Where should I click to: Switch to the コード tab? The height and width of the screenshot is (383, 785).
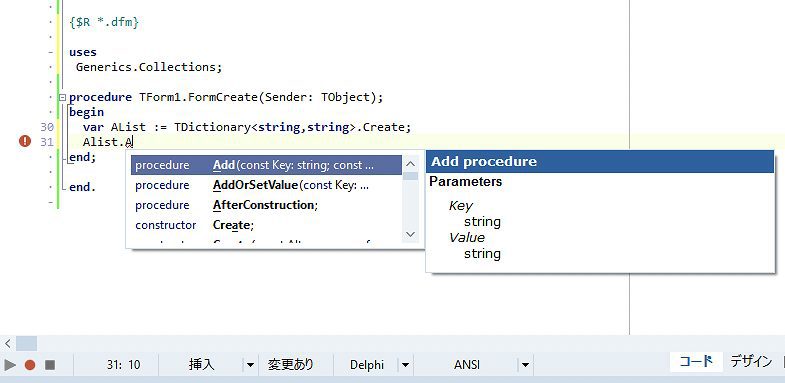pos(696,362)
